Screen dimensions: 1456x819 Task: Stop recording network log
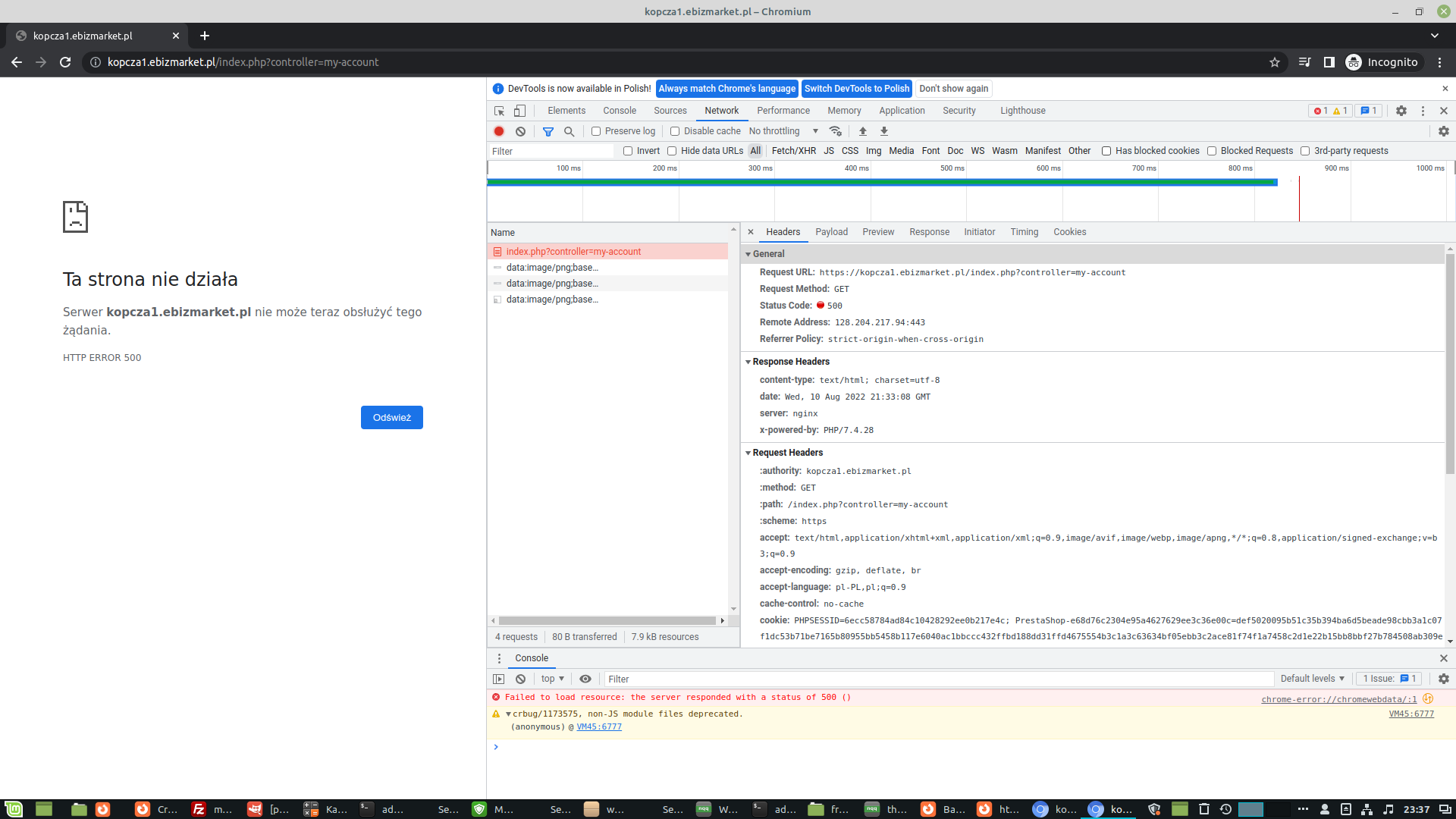499,131
